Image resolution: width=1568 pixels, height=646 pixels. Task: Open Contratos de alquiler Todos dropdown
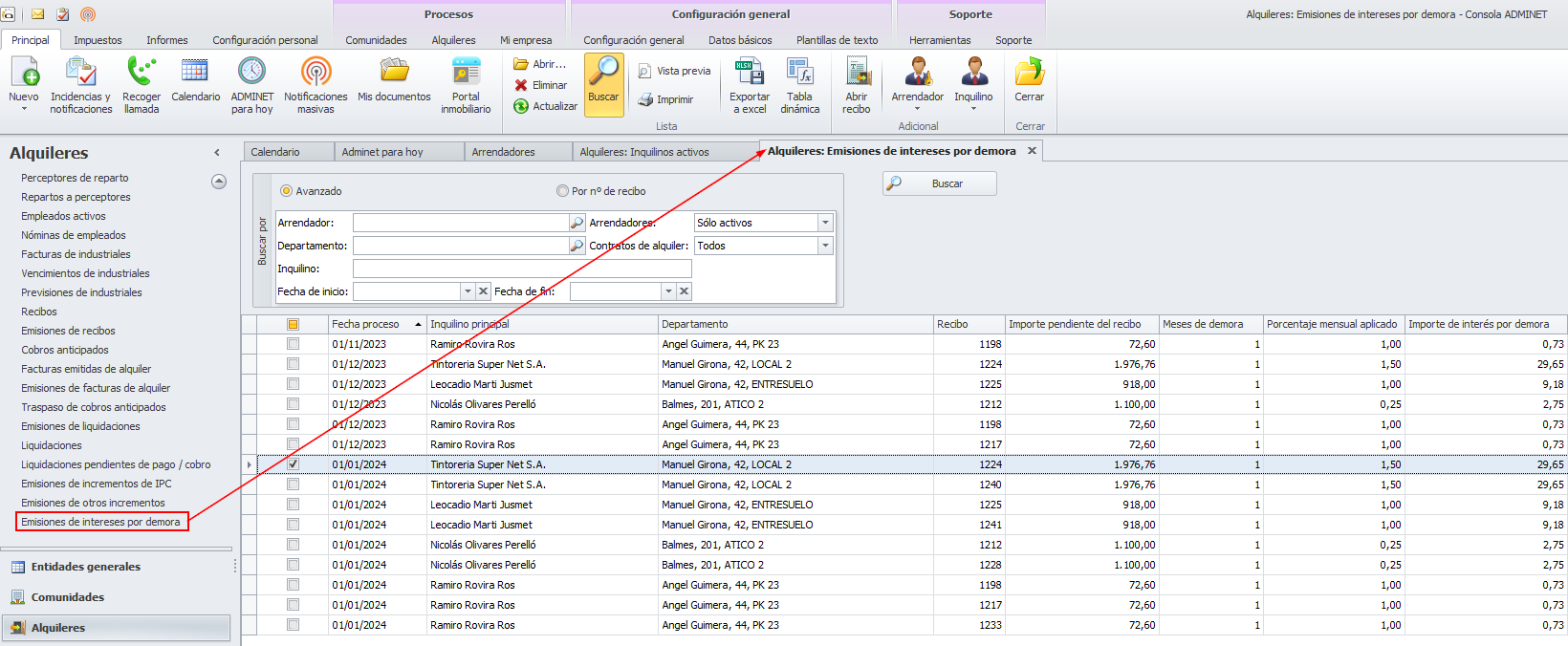825,246
